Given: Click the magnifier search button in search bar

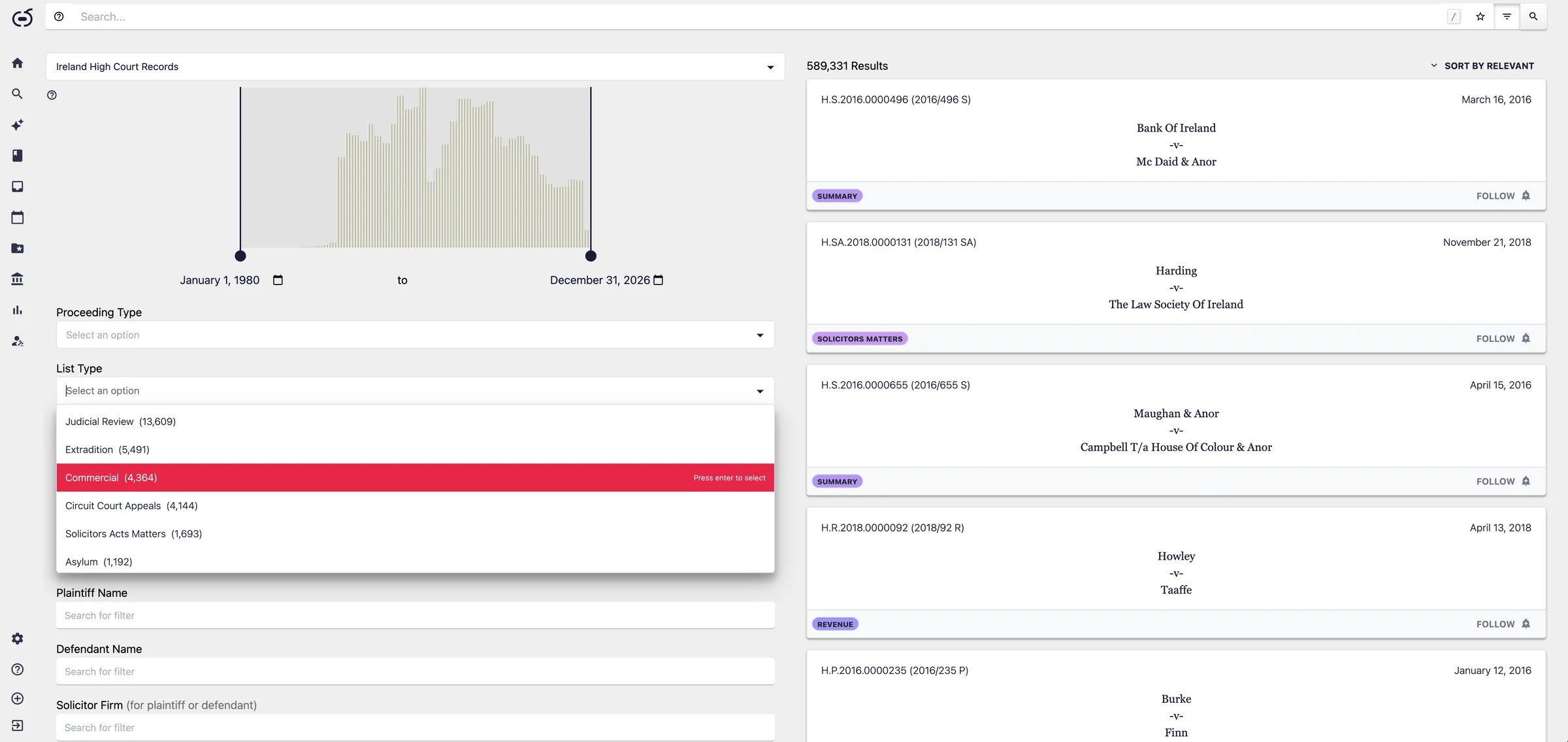Looking at the screenshot, I should 1533,17.
